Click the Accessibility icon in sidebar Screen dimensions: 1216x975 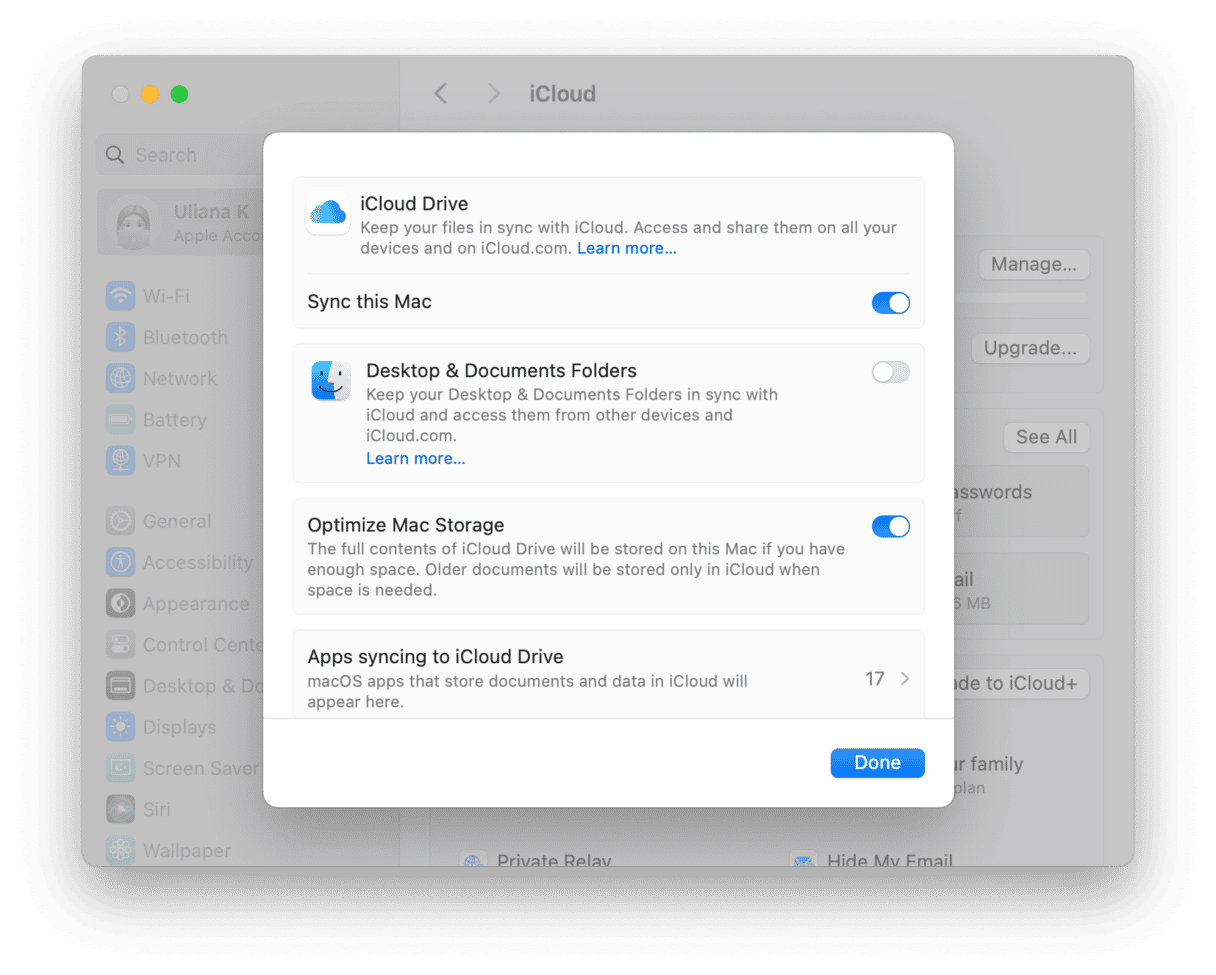tap(120, 562)
